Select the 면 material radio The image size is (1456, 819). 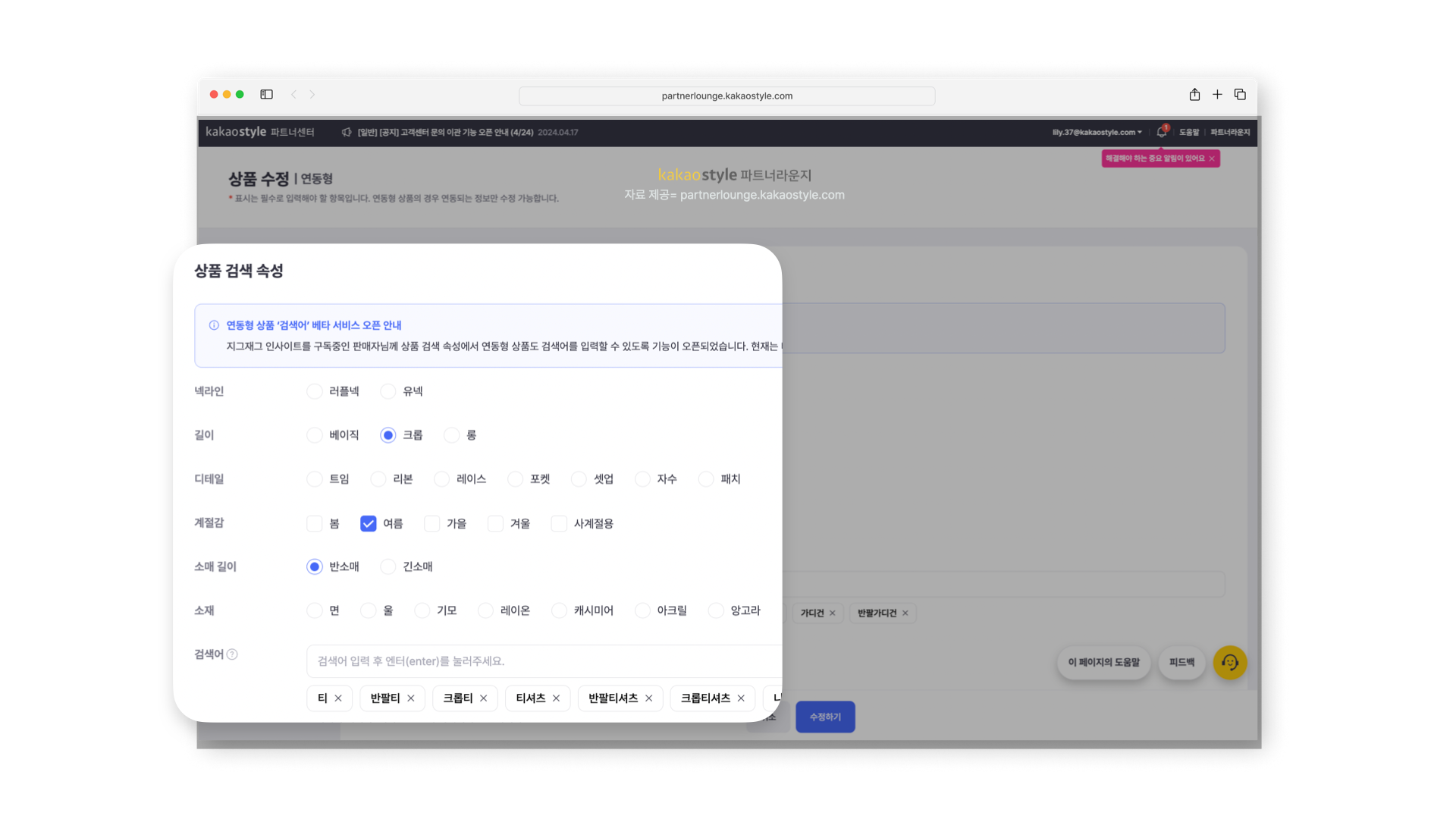(315, 610)
